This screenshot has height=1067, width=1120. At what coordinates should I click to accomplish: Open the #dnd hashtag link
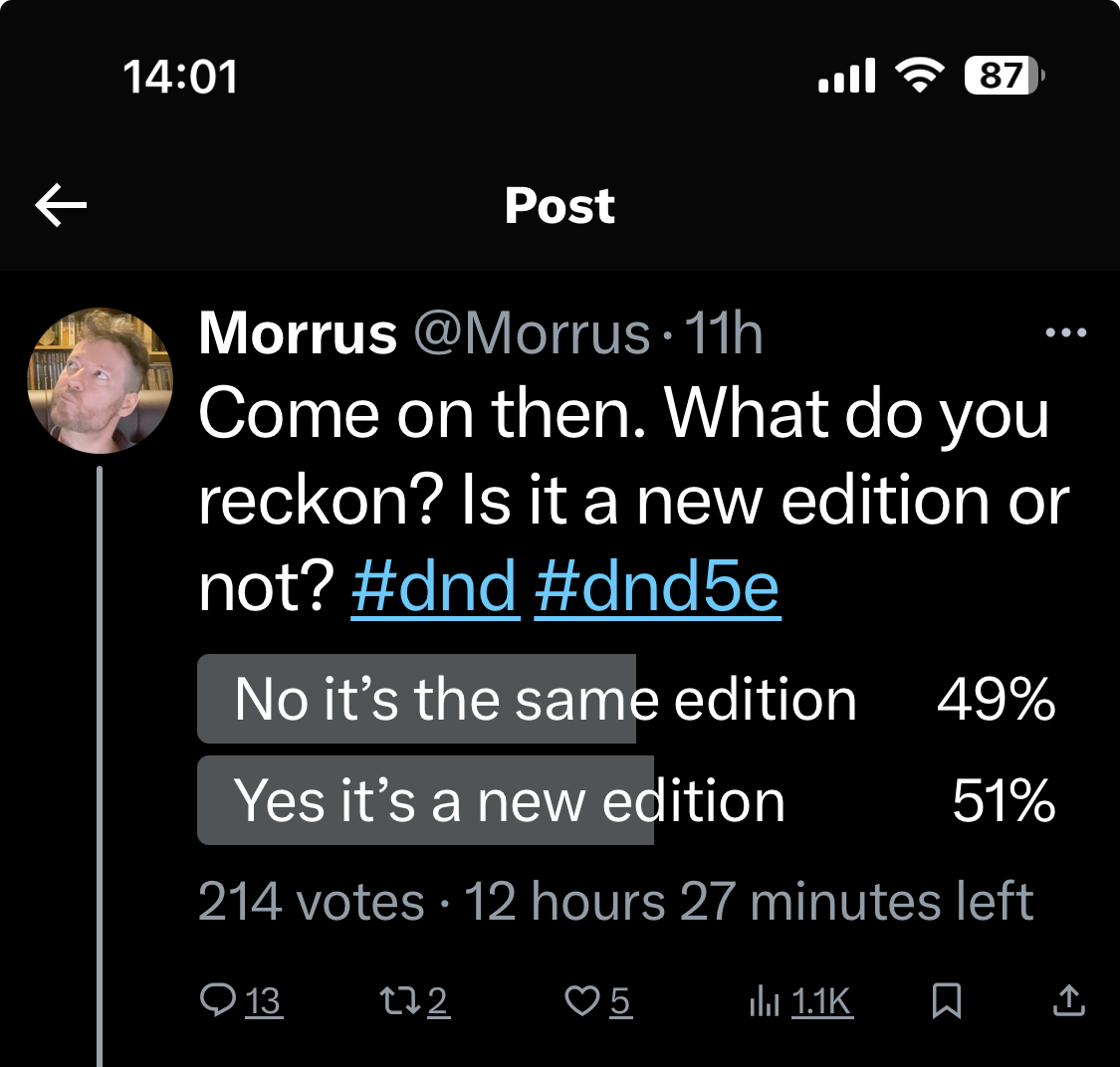435,586
